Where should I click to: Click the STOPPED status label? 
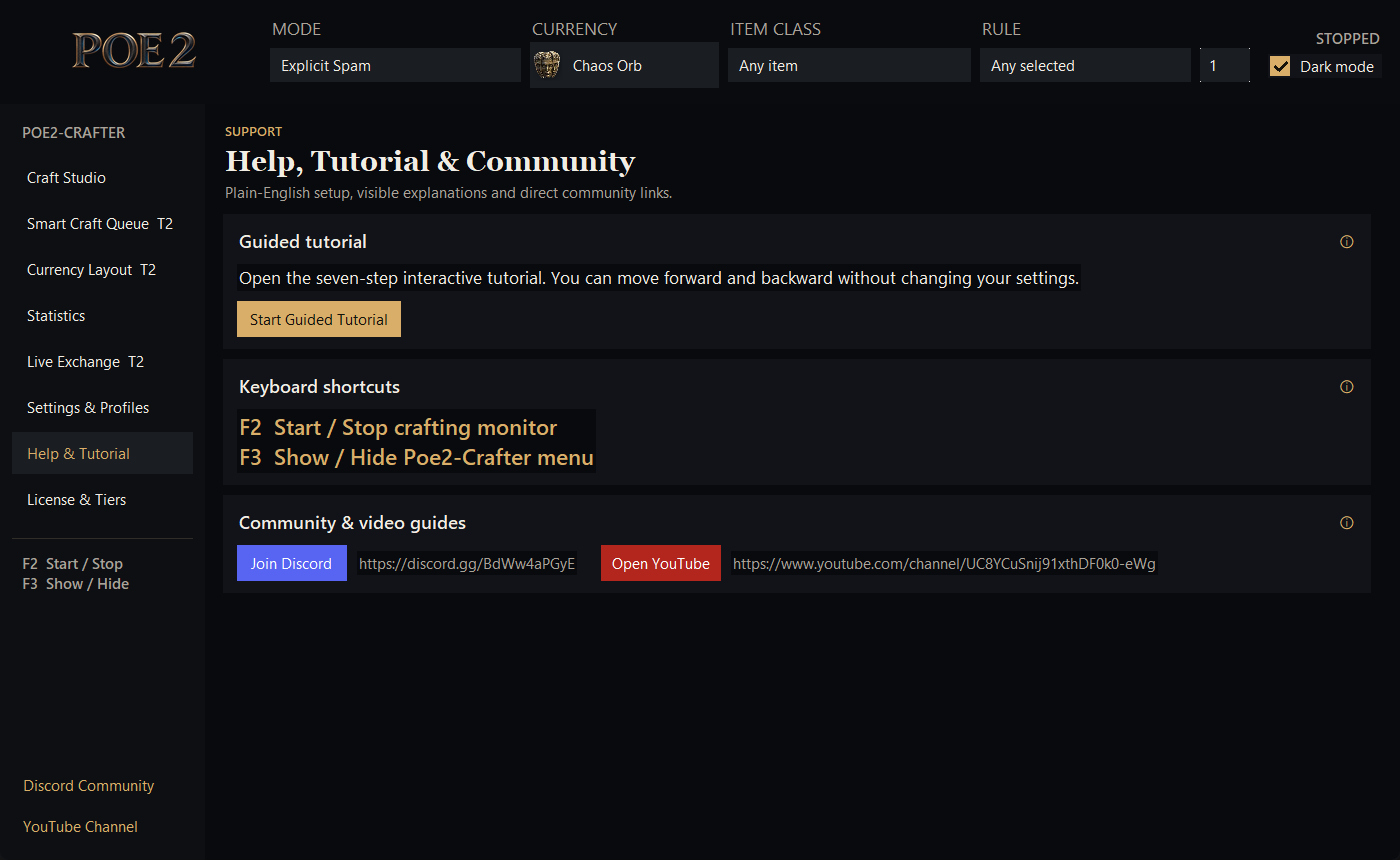1347,39
